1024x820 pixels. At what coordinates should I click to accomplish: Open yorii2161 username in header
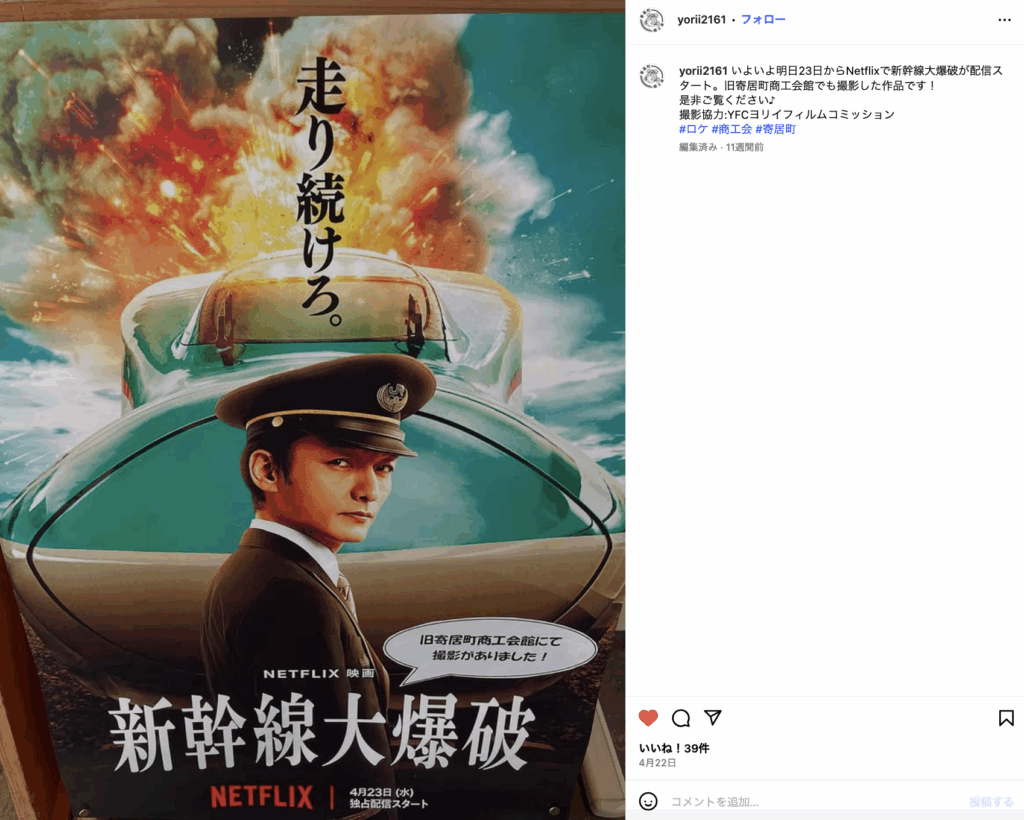(701, 20)
